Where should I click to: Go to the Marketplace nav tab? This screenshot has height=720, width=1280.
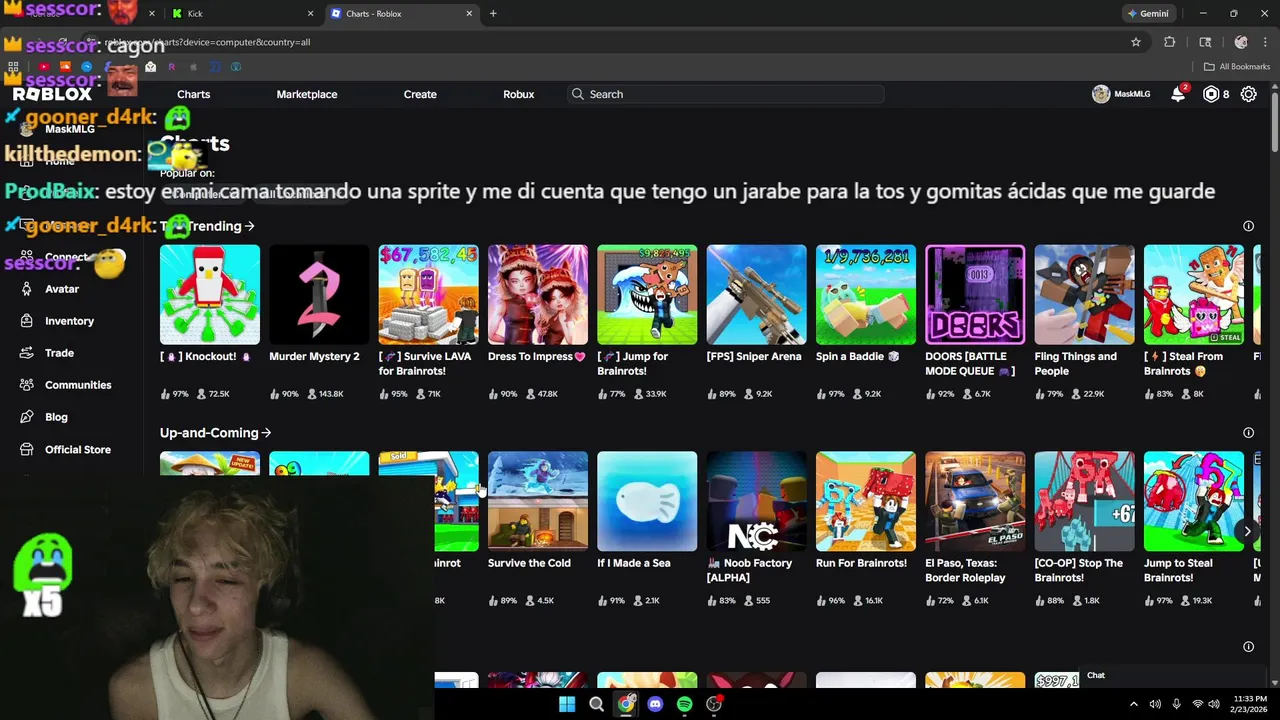tap(307, 94)
